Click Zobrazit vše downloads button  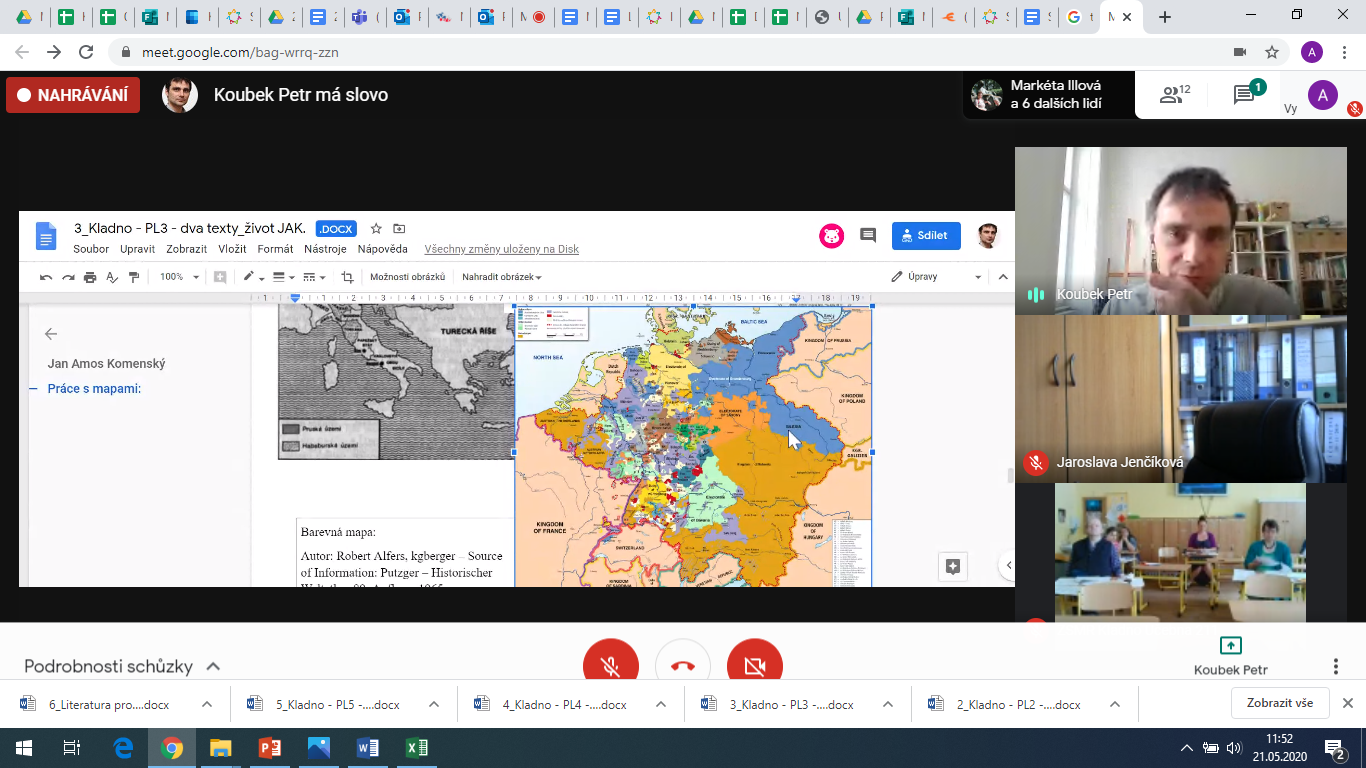pyautogui.click(x=1279, y=703)
